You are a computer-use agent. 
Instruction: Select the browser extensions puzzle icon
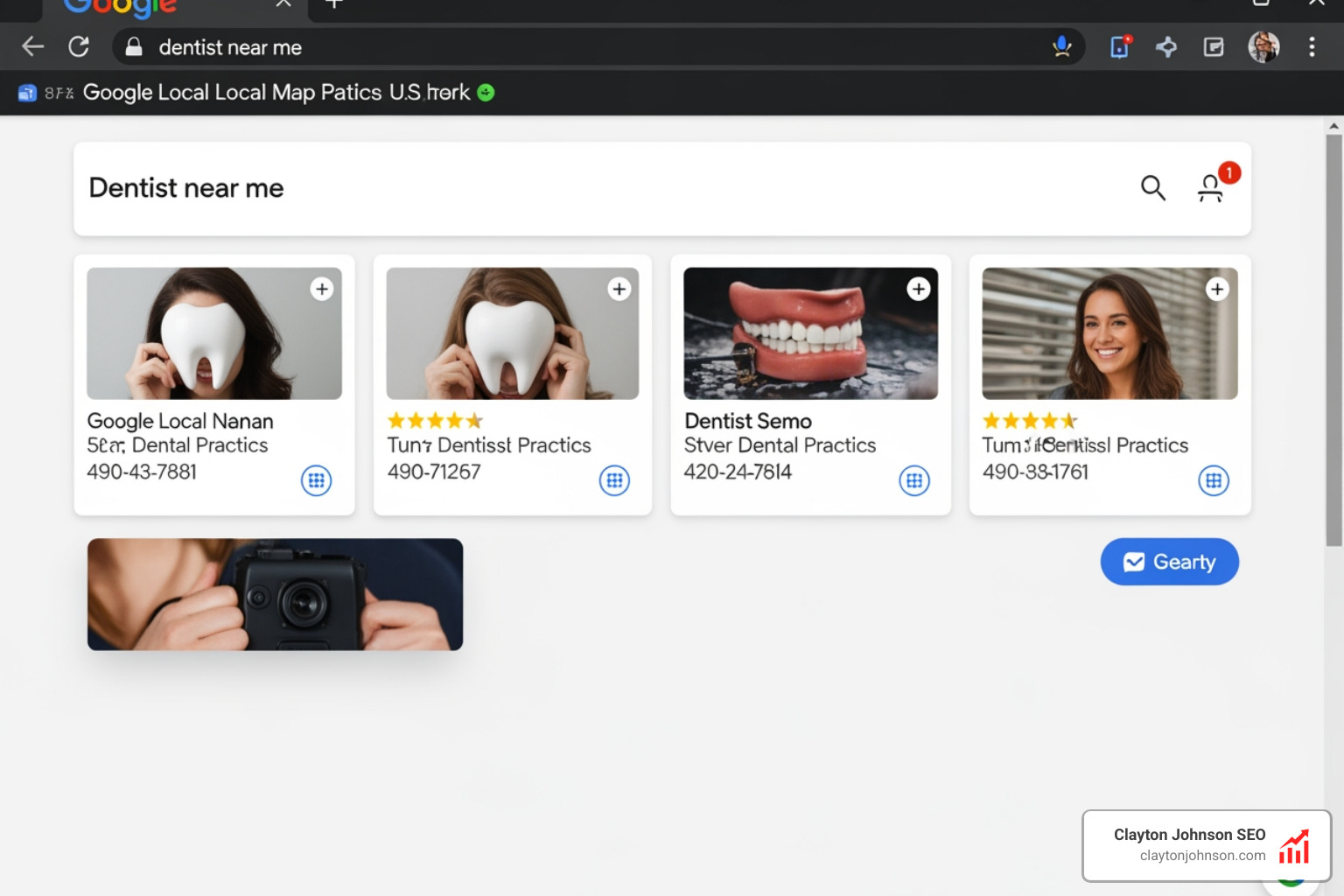pos(1166,46)
